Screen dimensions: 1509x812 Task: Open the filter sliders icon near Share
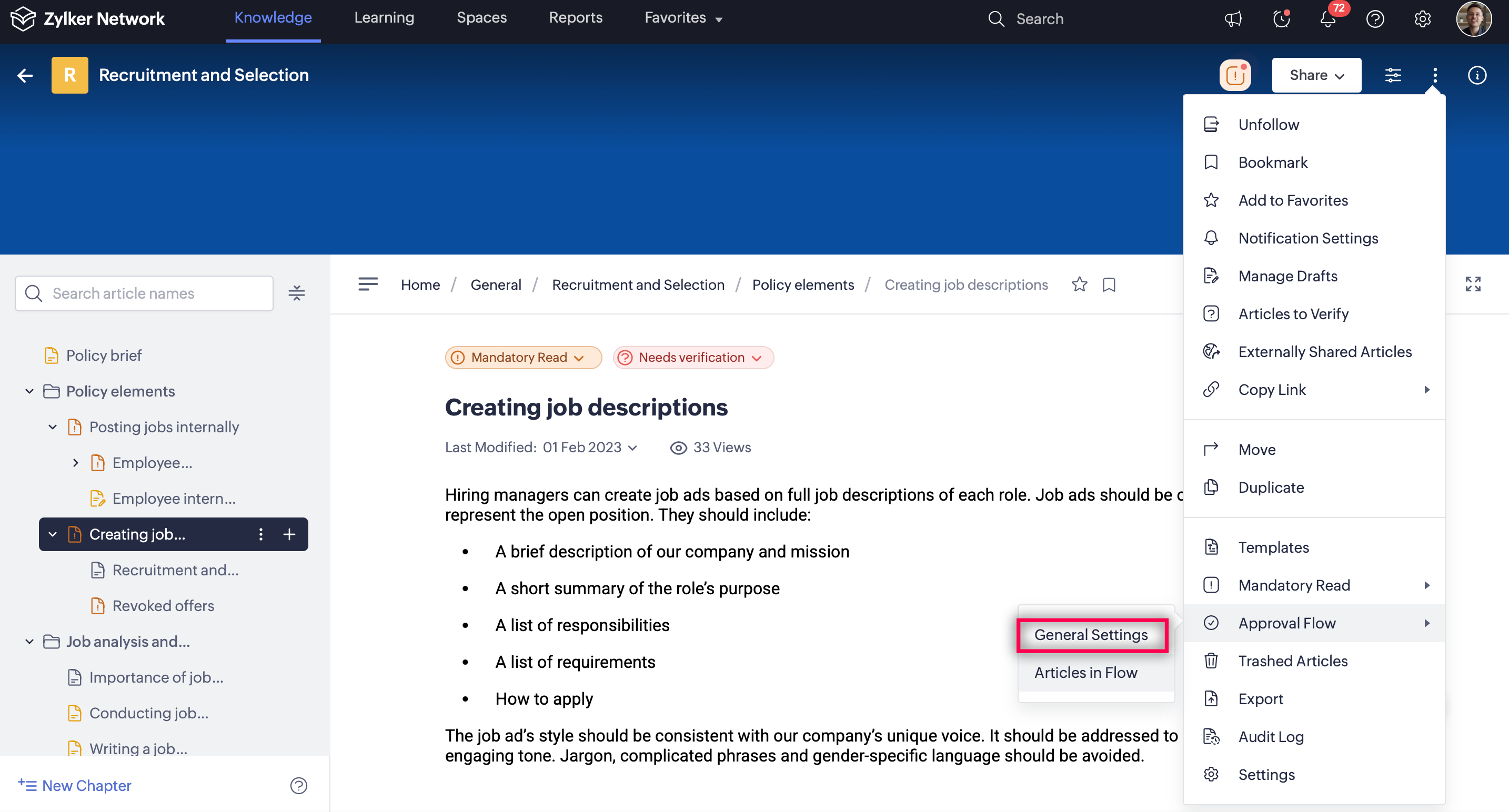(x=1393, y=75)
